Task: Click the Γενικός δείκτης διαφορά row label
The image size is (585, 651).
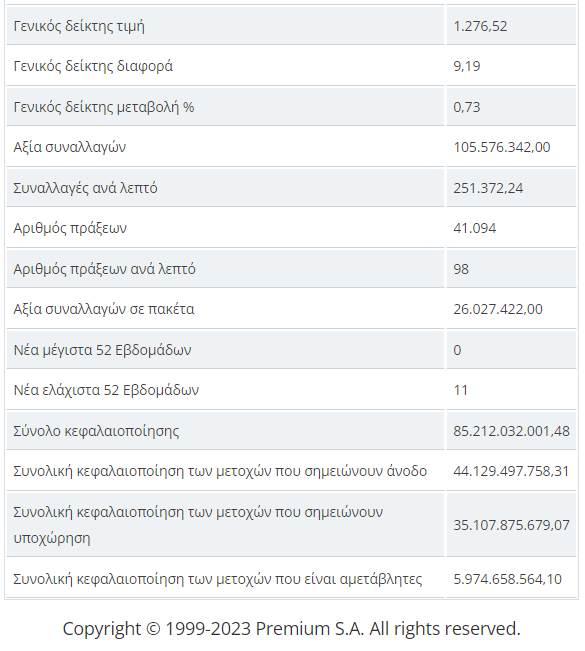Action: click(93, 66)
